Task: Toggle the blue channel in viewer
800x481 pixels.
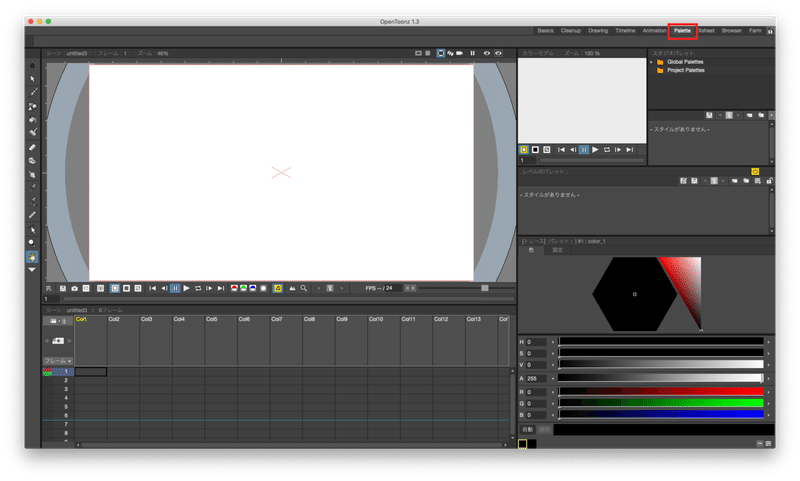Action: tap(253, 288)
